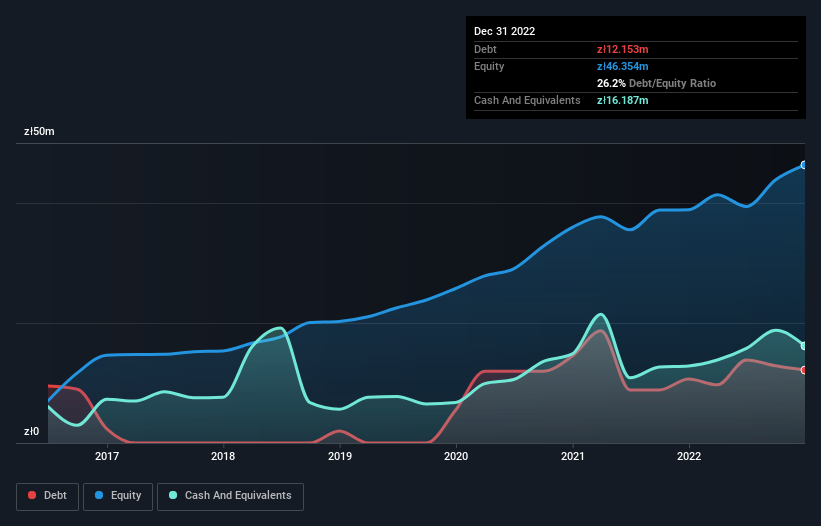Image resolution: width=821 pixels, height=526 pixels.
Task: Click the 2021 x-axis label
Action: coord(573,456)
